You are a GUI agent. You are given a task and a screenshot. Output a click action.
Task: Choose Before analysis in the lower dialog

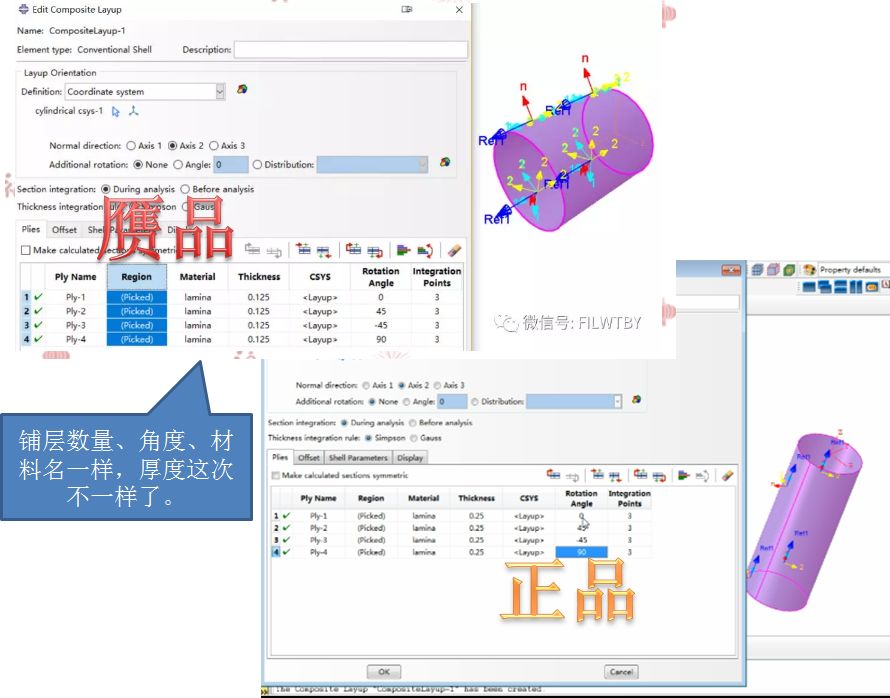[x=414, y=423]
